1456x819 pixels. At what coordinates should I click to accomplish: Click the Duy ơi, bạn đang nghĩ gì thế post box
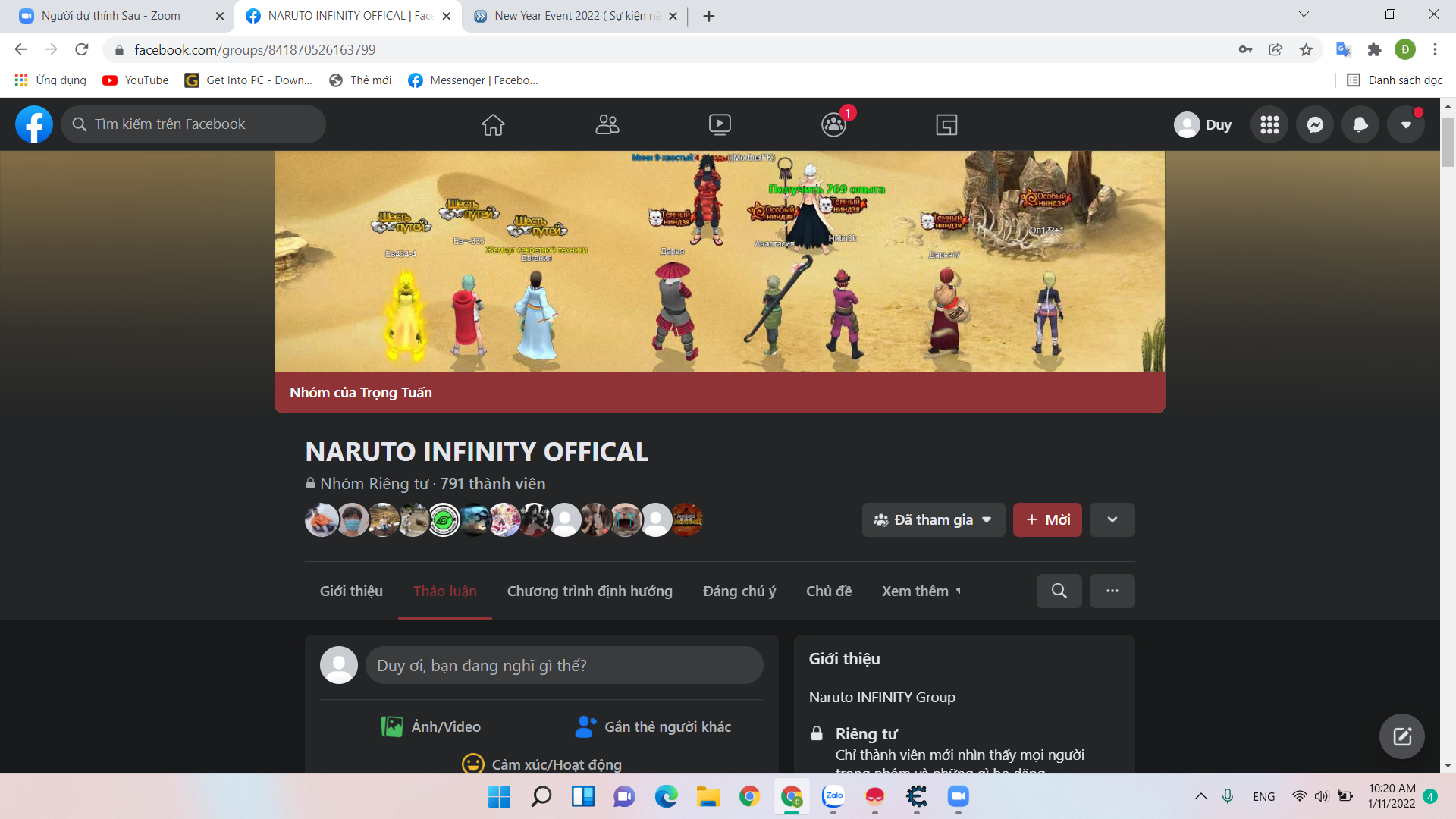pos(564,666)
